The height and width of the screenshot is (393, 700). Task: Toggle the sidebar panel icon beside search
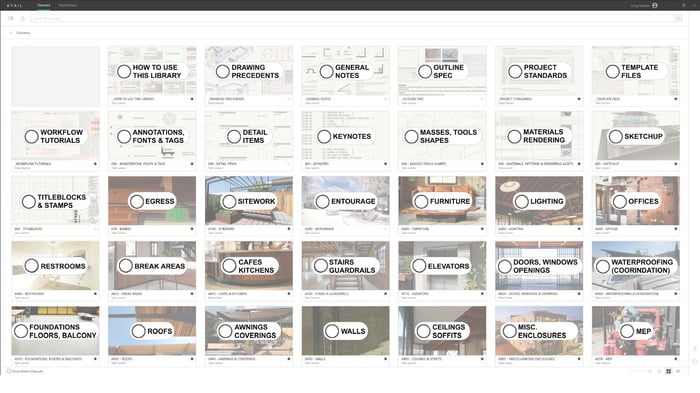11,18
